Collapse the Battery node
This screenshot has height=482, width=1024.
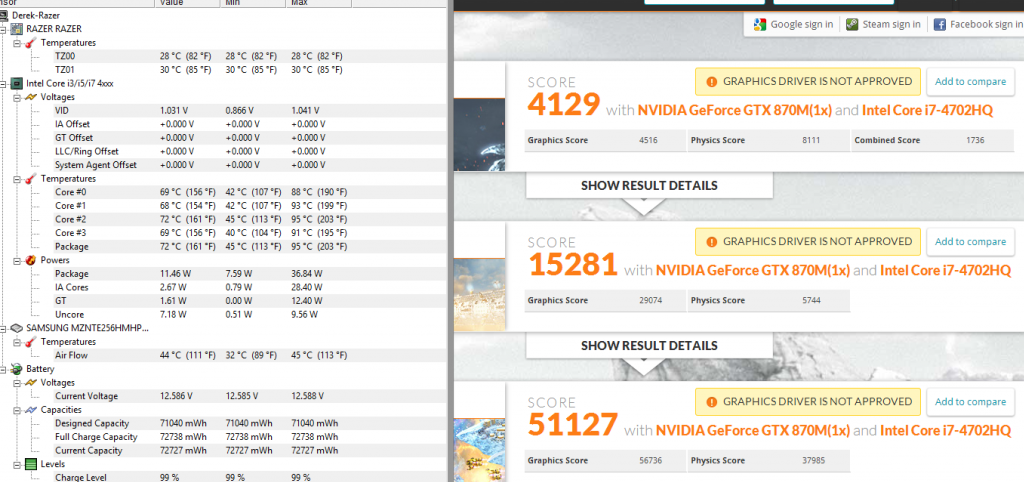coord(5,369)
